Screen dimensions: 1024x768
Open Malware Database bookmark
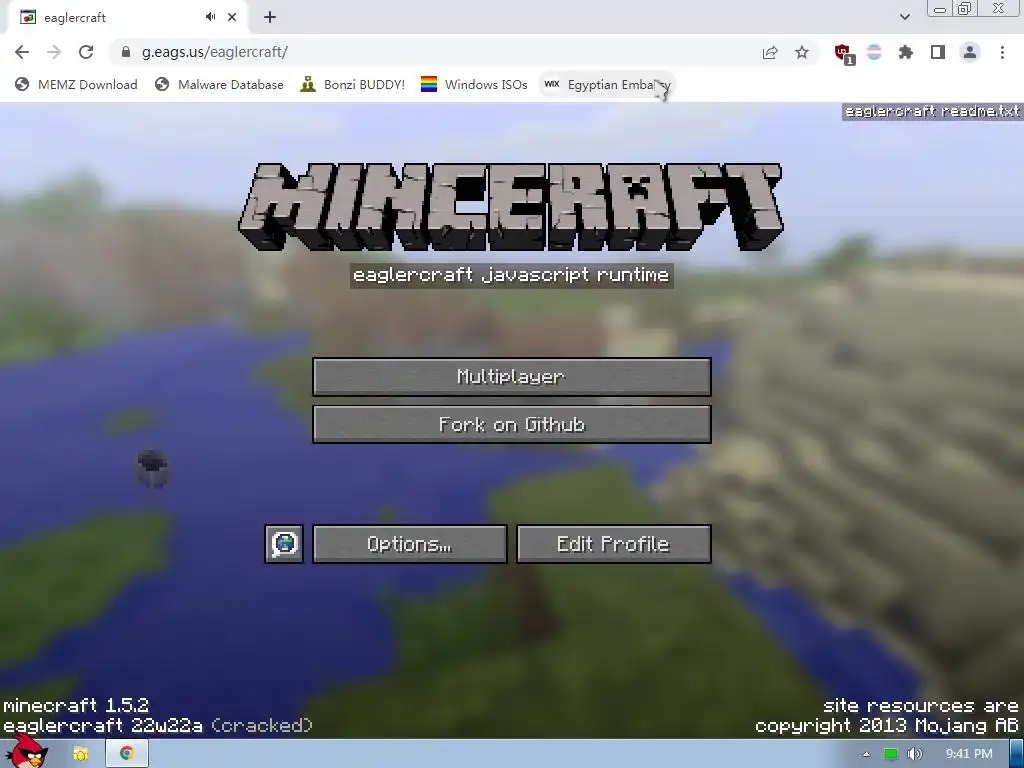pos(219,84)
